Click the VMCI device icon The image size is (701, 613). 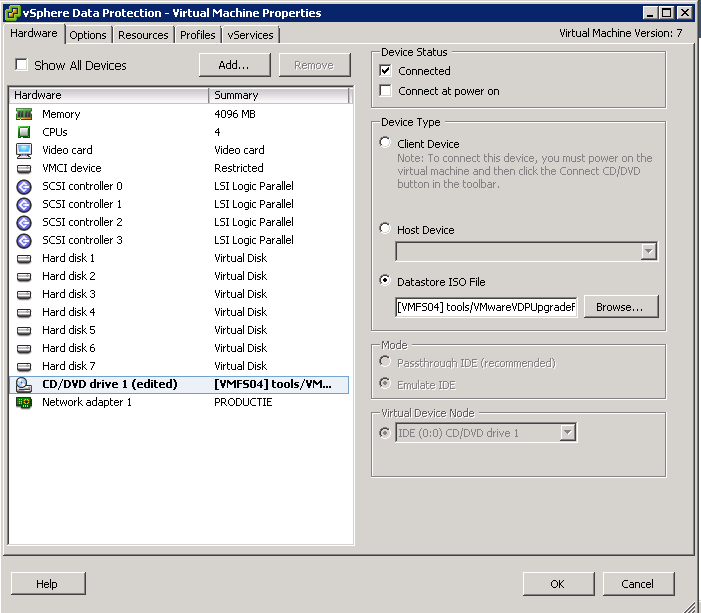tap(24, 169)
